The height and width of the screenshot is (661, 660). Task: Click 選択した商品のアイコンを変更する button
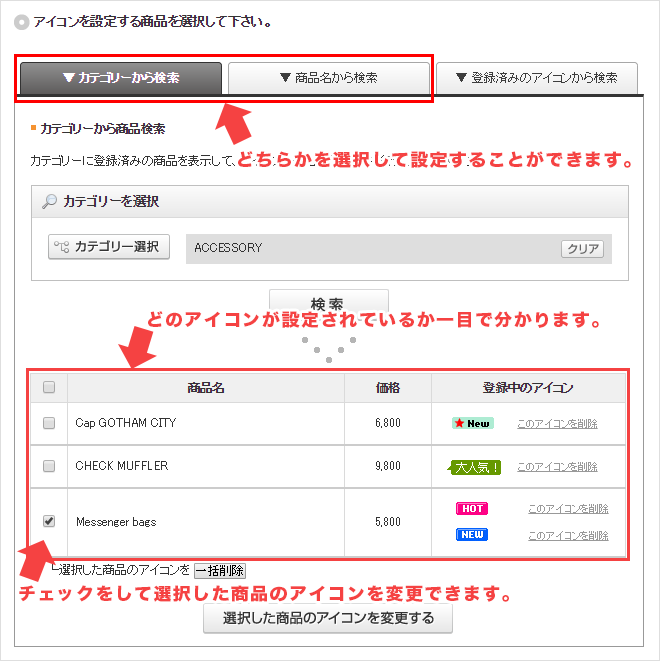[328, 618]
